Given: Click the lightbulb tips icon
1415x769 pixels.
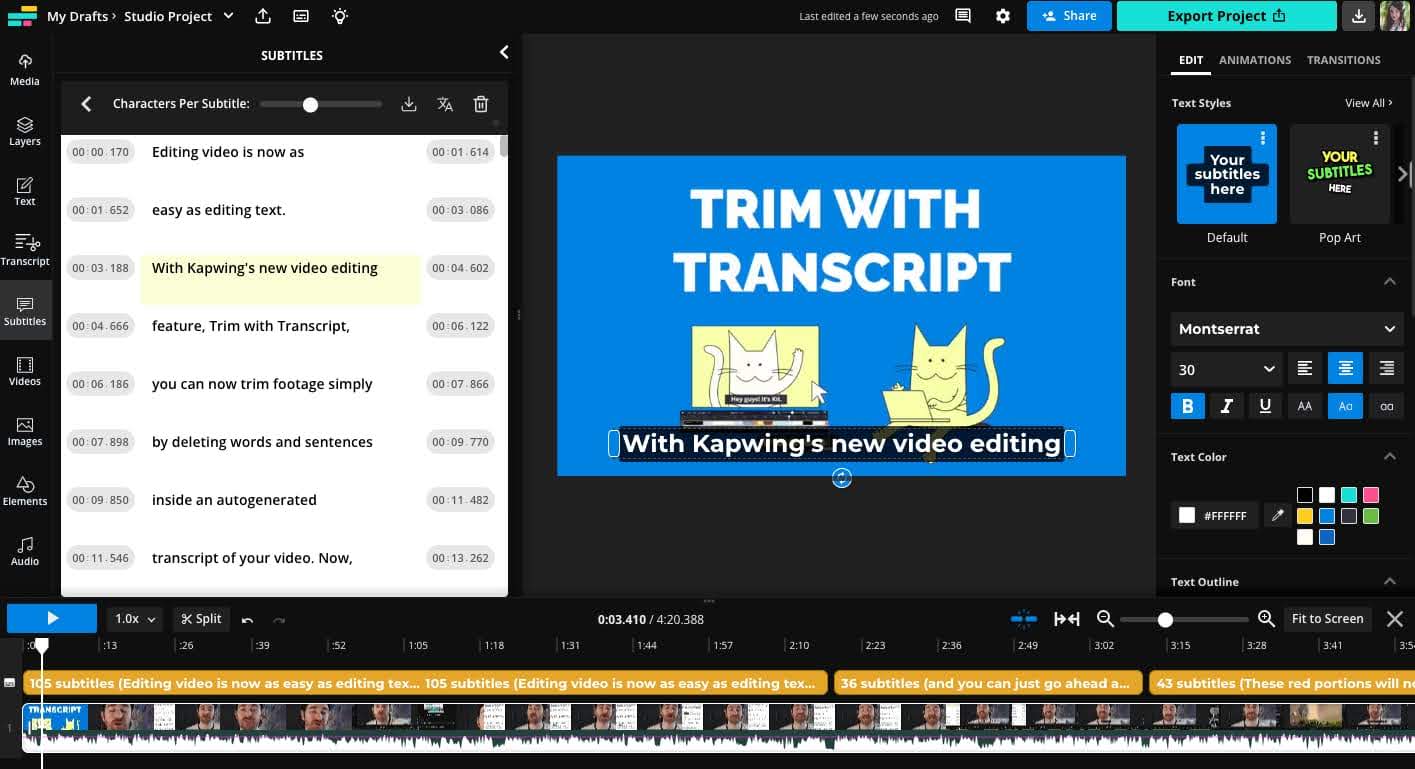Looking at the screenshot, I should tap(340, 16).
